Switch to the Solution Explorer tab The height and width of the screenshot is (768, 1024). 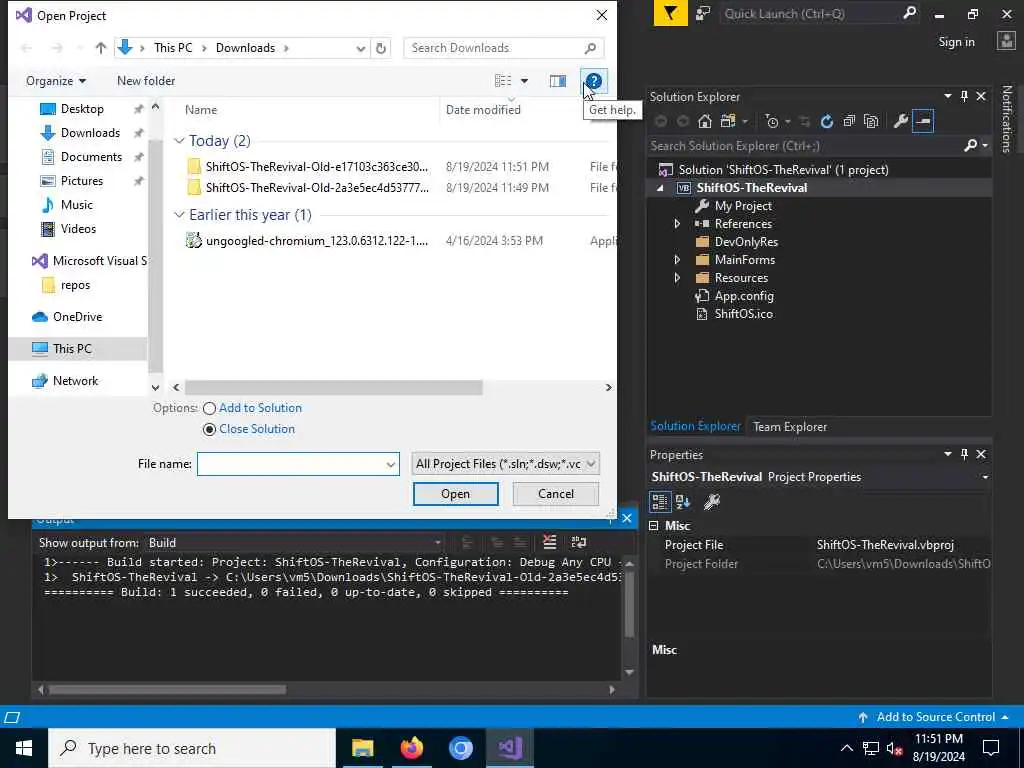coord(695,426)
